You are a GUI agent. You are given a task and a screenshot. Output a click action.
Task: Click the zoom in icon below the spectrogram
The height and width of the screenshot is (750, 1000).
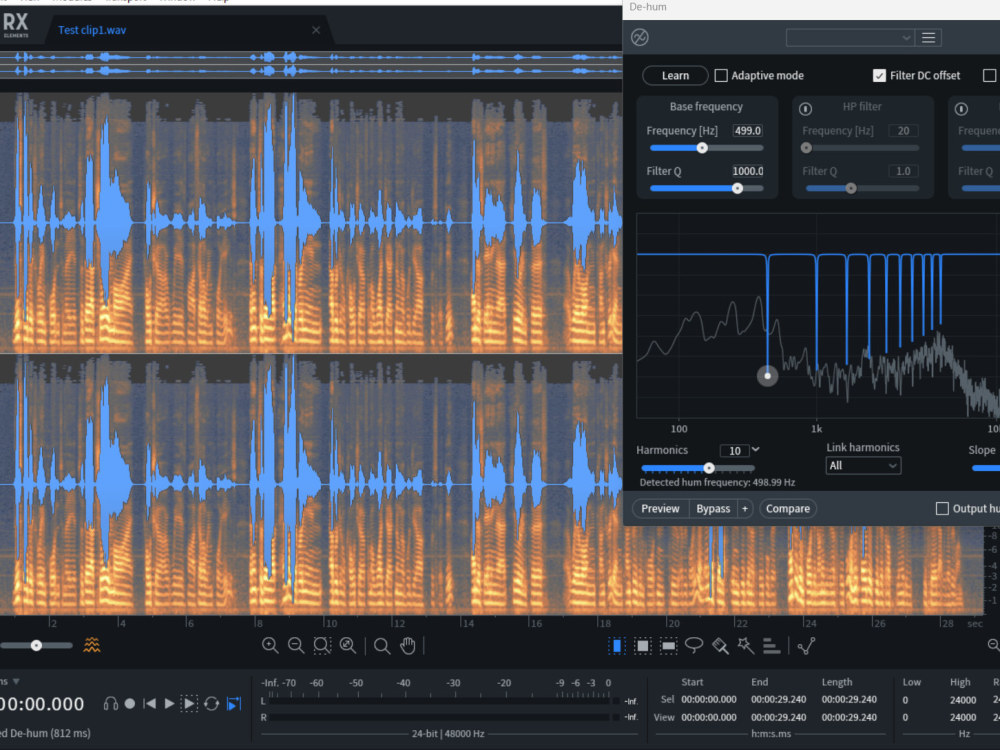click(x=270, y=645)
